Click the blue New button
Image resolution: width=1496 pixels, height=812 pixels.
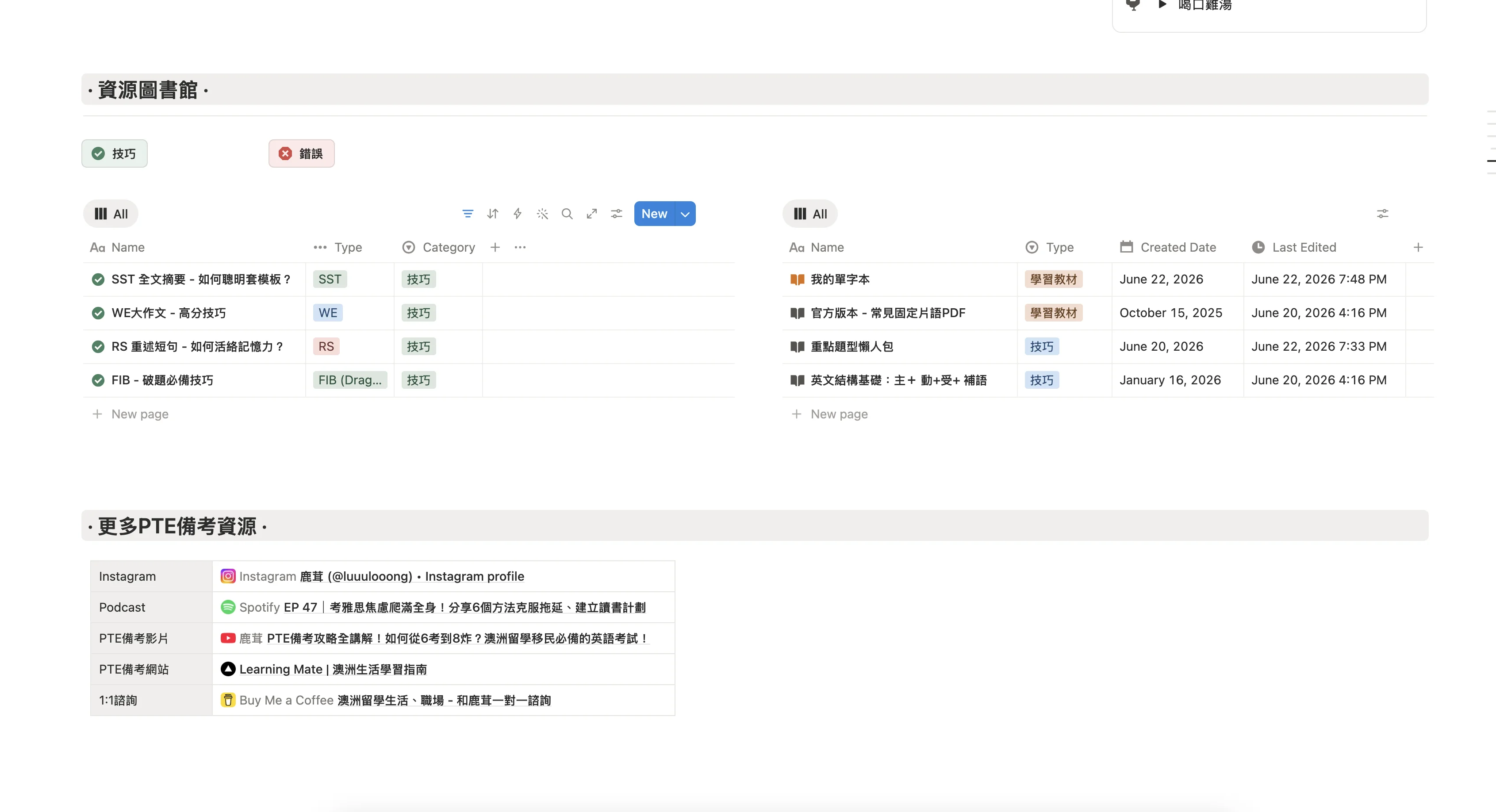(x=655, y=214)
